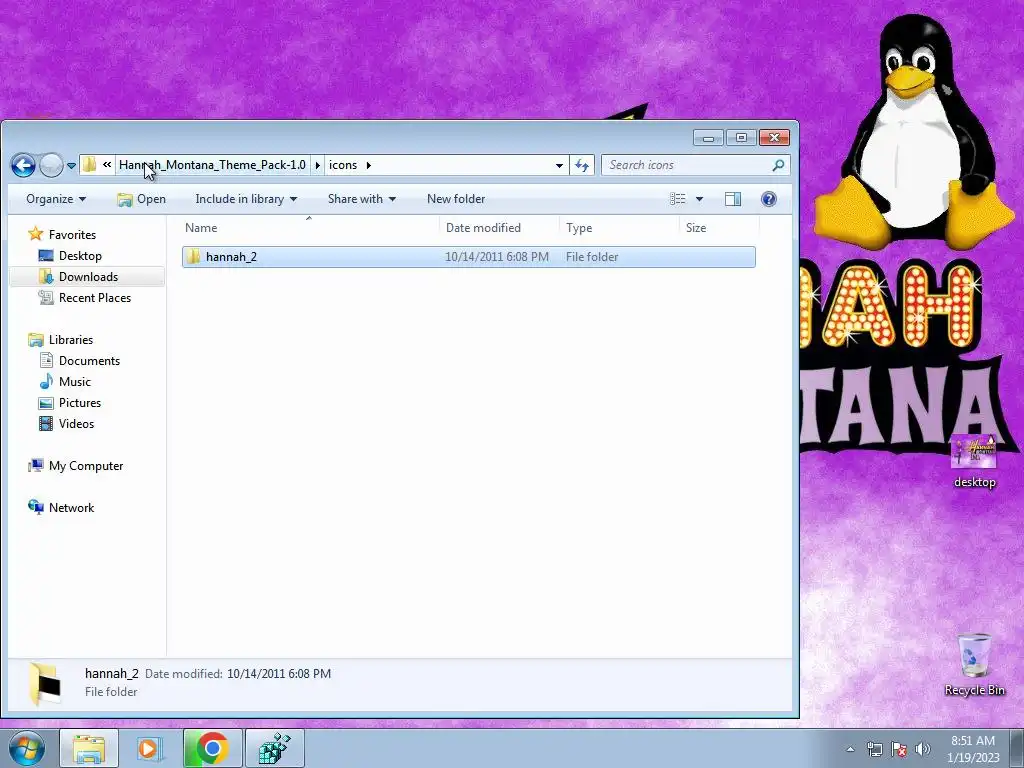The width and height of the screenshot is (1024, 768).
Task: Open Desktop in Favorites
Action: click(x=80, y=255)
